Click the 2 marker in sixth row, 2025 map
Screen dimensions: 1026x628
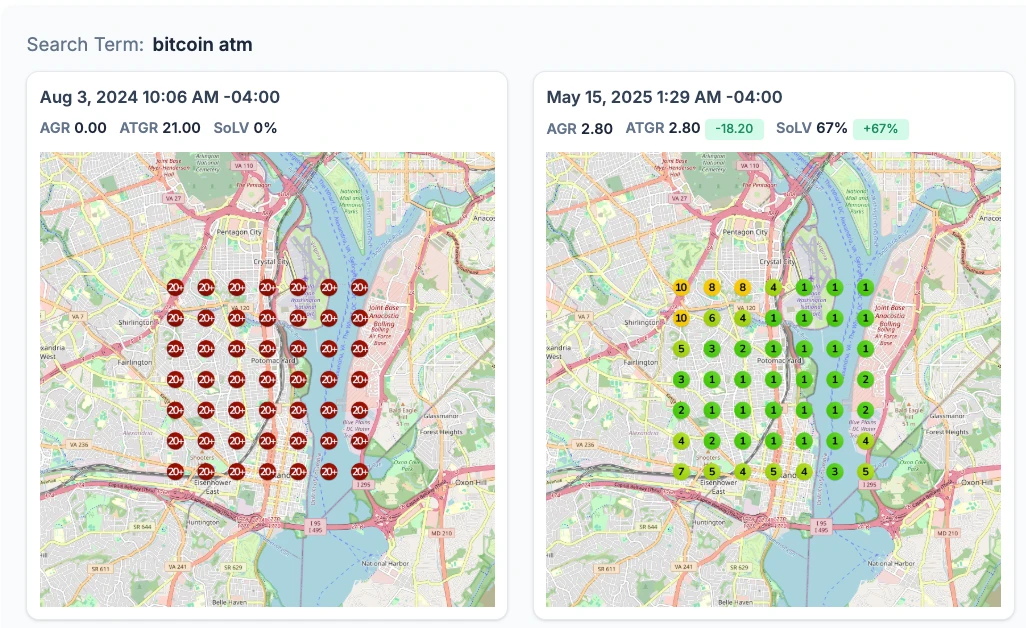click(x=712, y=441)
